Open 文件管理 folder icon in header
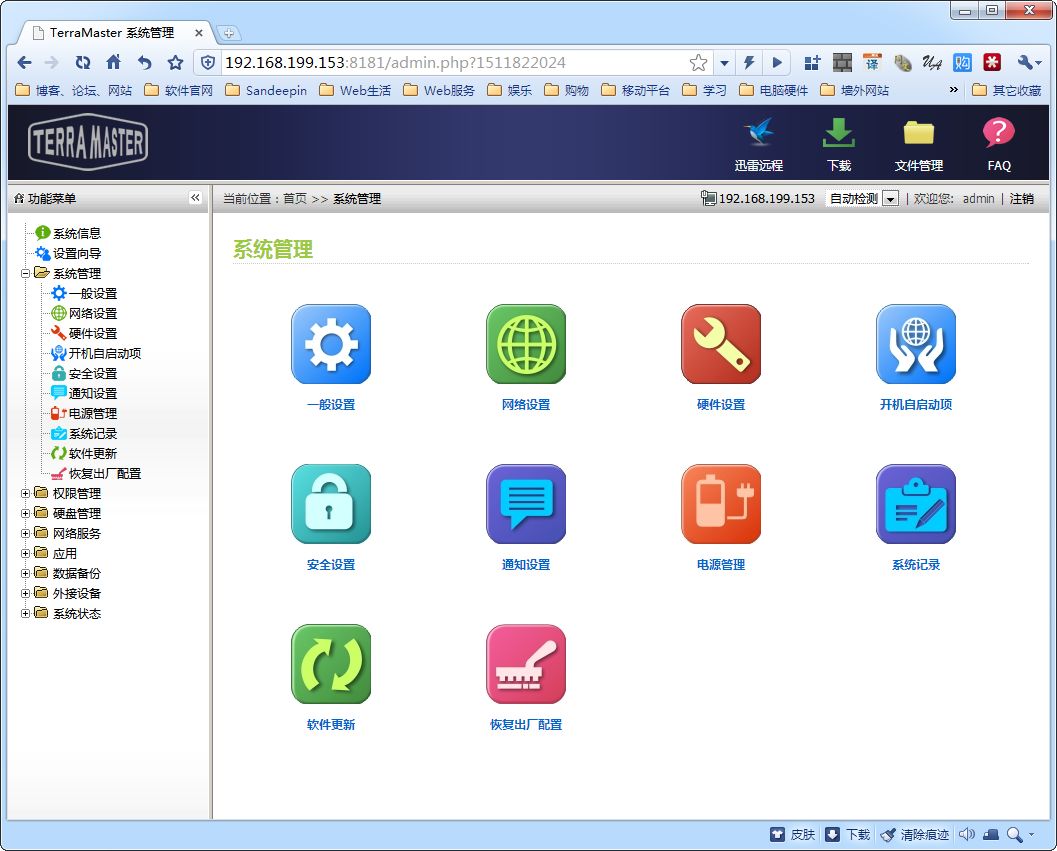 coord(918,134)
